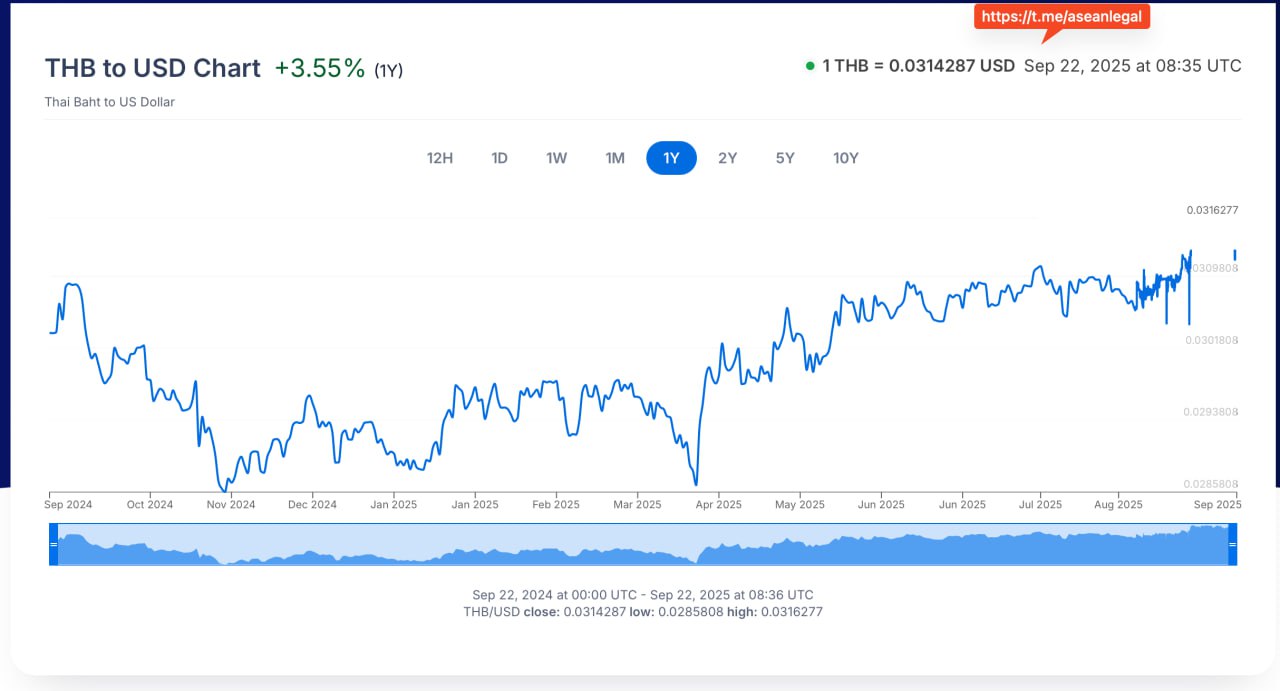Open the 10Y historical range

coord(846,158)
